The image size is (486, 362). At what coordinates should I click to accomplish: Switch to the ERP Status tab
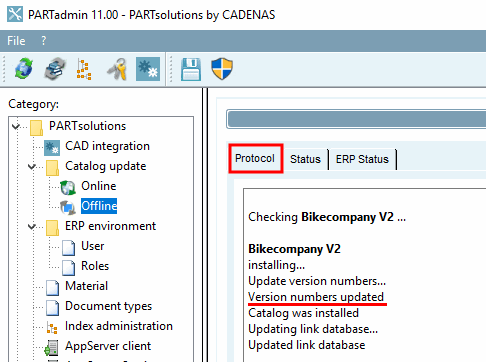coord(362,159)
